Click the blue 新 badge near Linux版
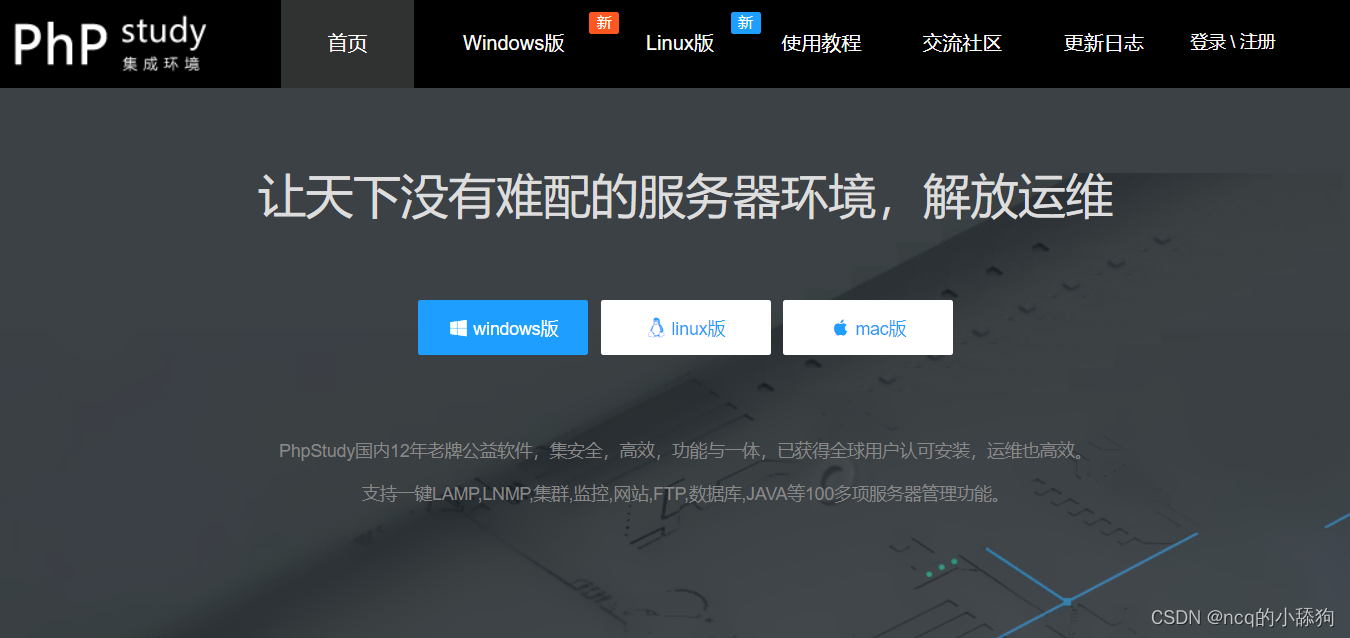This screenshot has width=1350, height=638. (746, 23)
